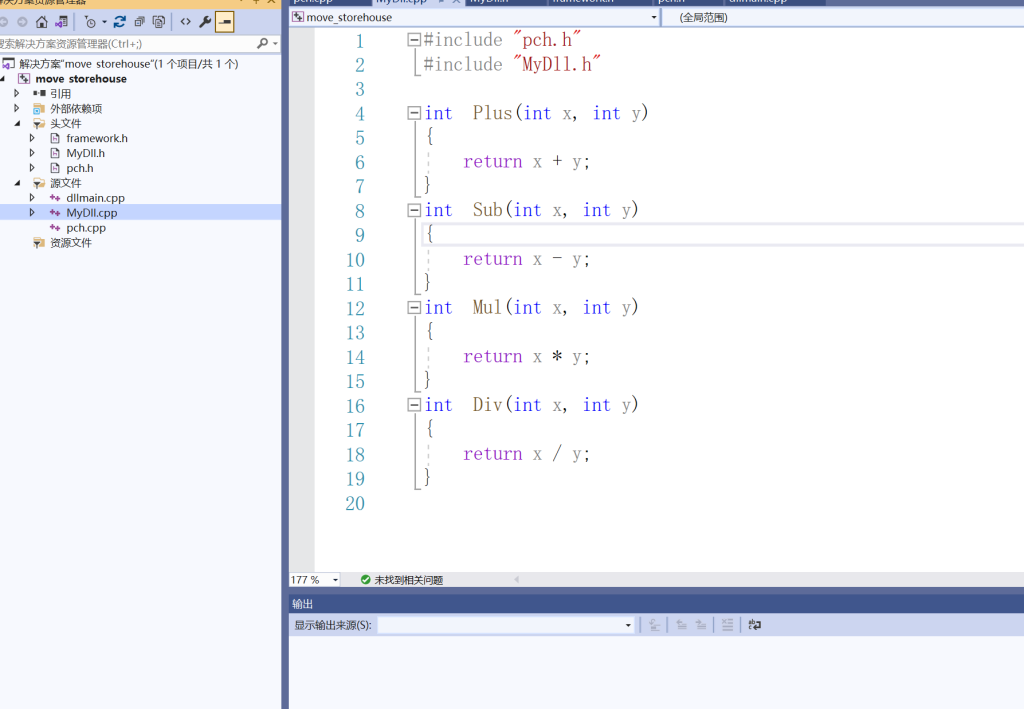
Task: Toggle Show All Files in Solution Explorer
Action: (158, 22)
